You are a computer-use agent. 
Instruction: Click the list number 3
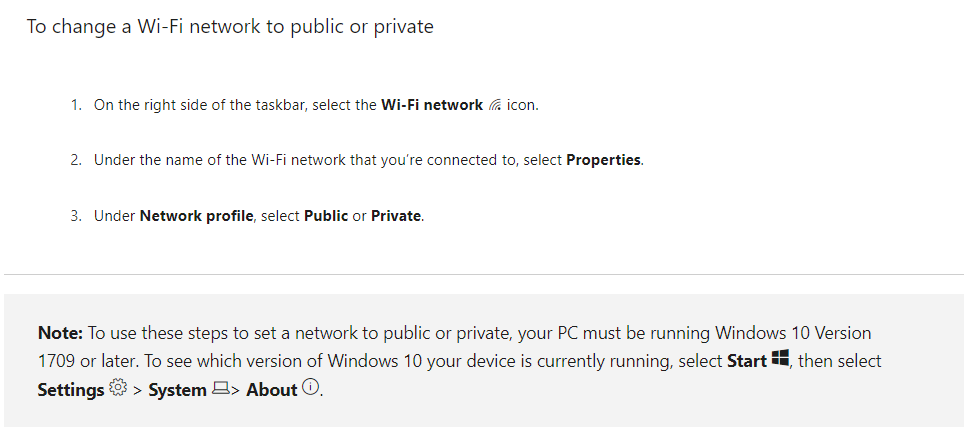[x=75, y=216]
